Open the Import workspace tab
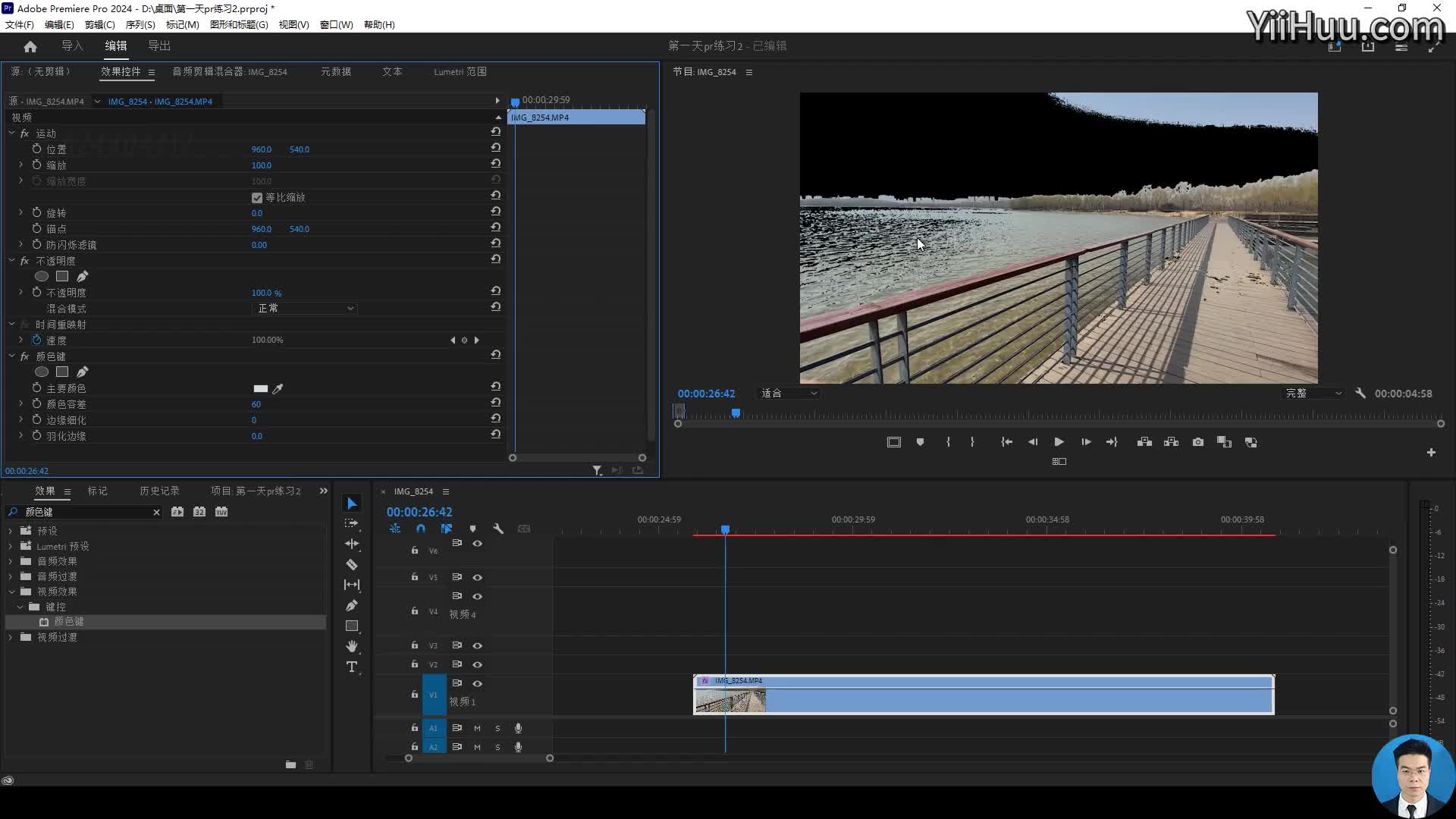Viewport: 1456px width, 819px height. (72, 46)
